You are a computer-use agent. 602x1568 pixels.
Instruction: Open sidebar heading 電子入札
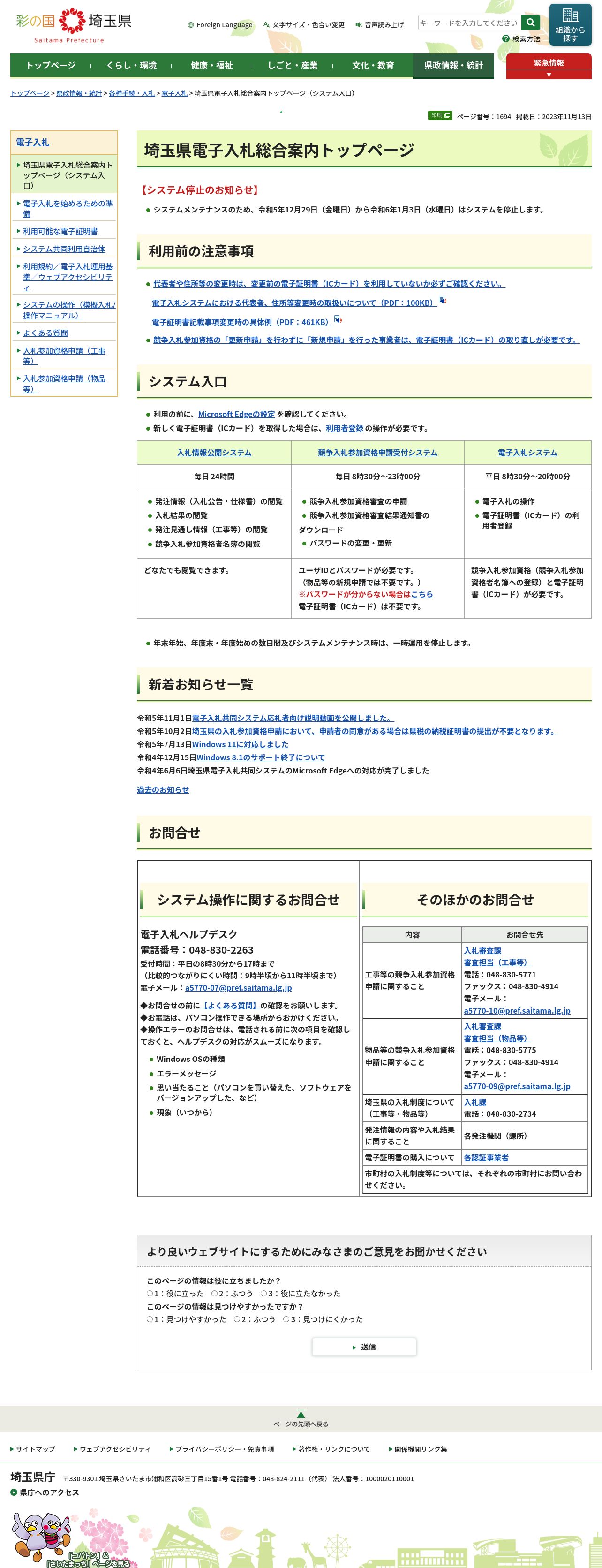click(32, 143)
